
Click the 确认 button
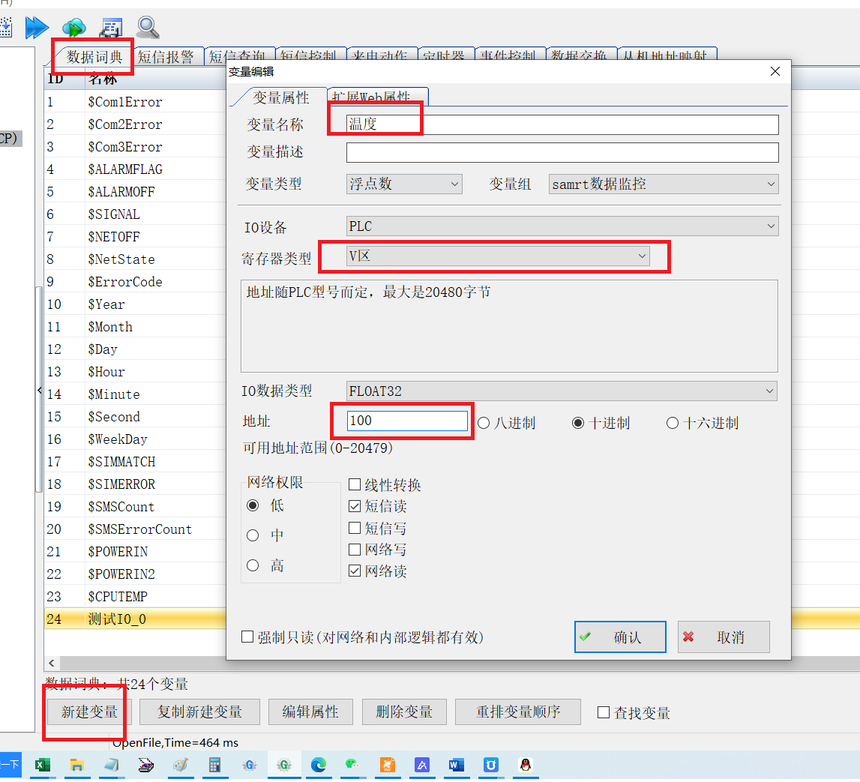click(620, 637)
